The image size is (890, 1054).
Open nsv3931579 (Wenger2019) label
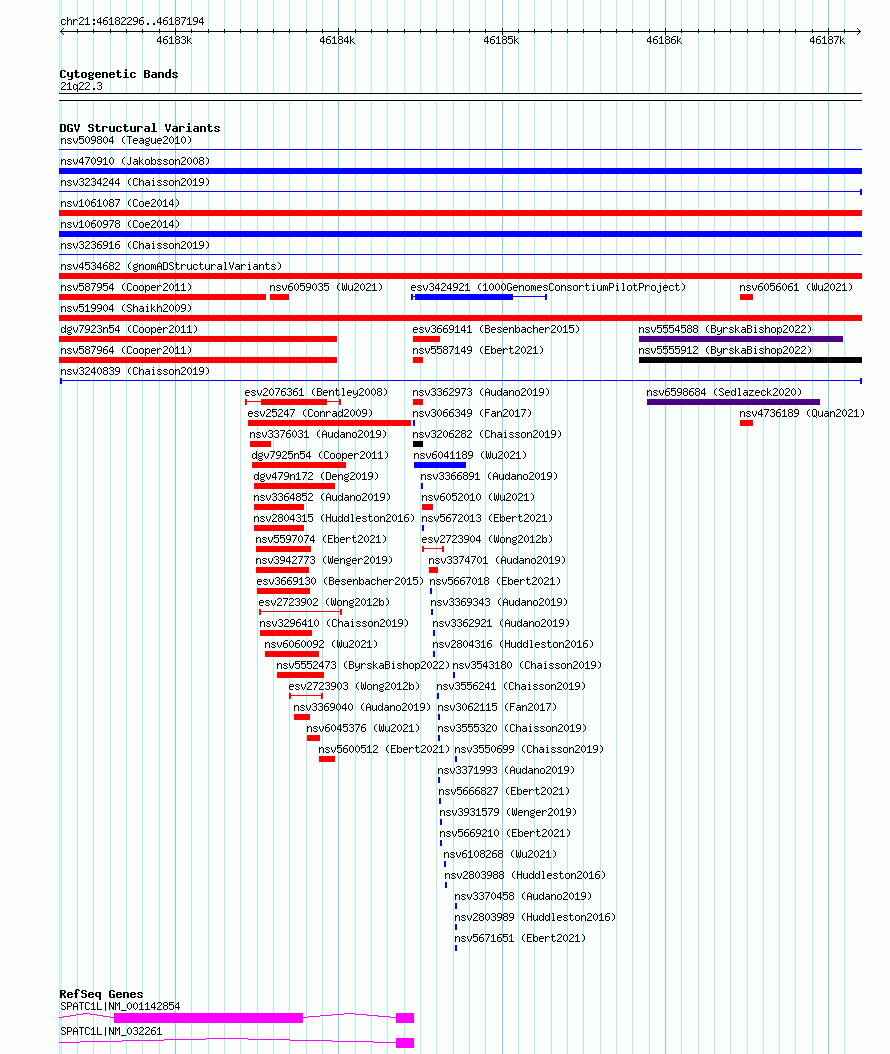tap(508, 812)
